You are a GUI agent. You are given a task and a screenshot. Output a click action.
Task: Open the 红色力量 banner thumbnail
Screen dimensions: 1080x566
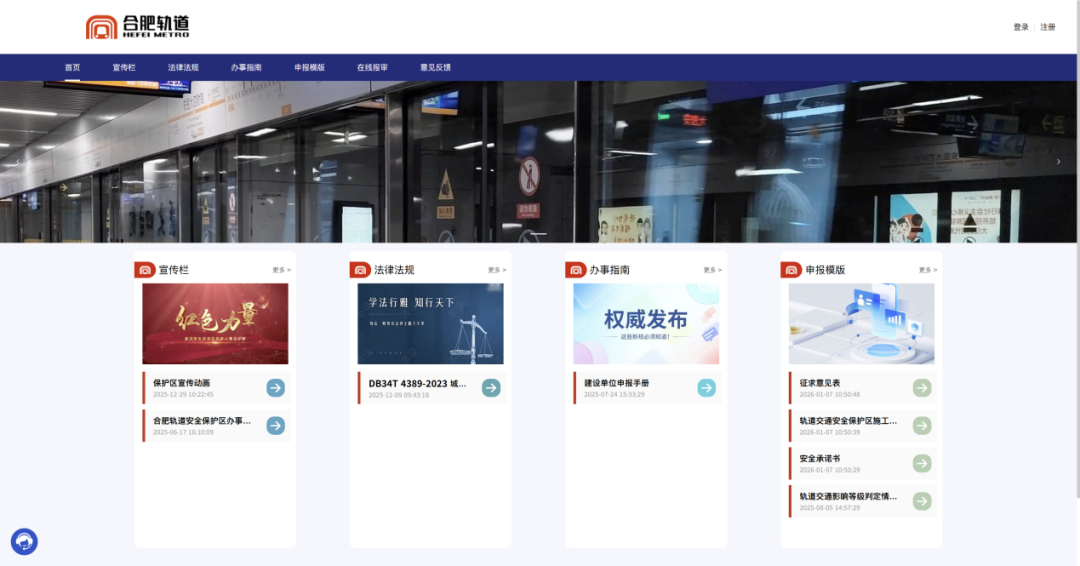(x=215, y=324)
